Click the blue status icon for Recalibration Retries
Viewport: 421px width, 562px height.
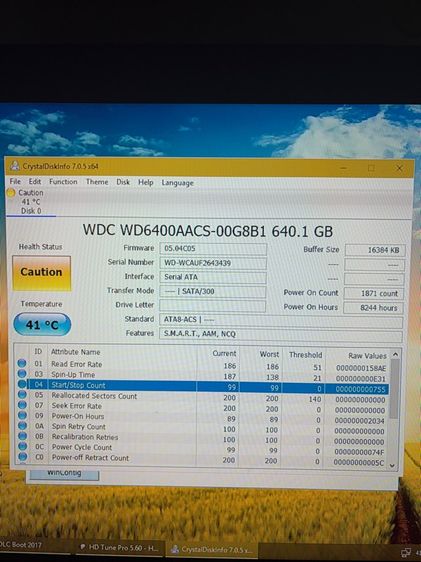[23, 436]
